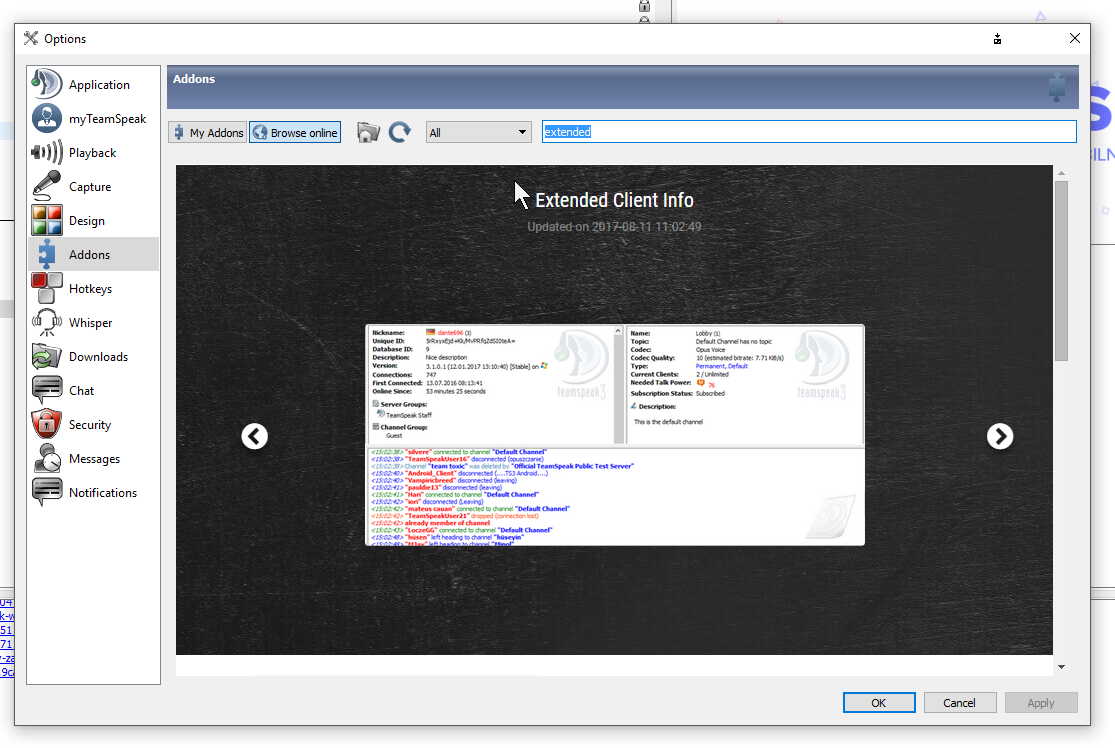This screenshot has height=748, width=1115.
Task: Click the open addons folder icon
Action: click(x=369, y=132)
